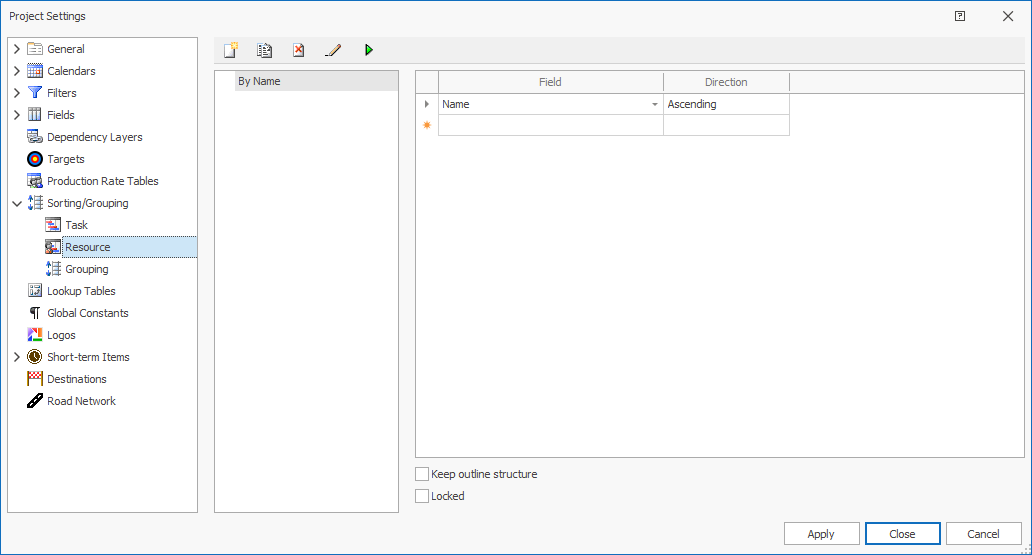The image size is (1032, 555).
Task: Click the Rename pencil toolbar icon
Action: pos(333,50)
